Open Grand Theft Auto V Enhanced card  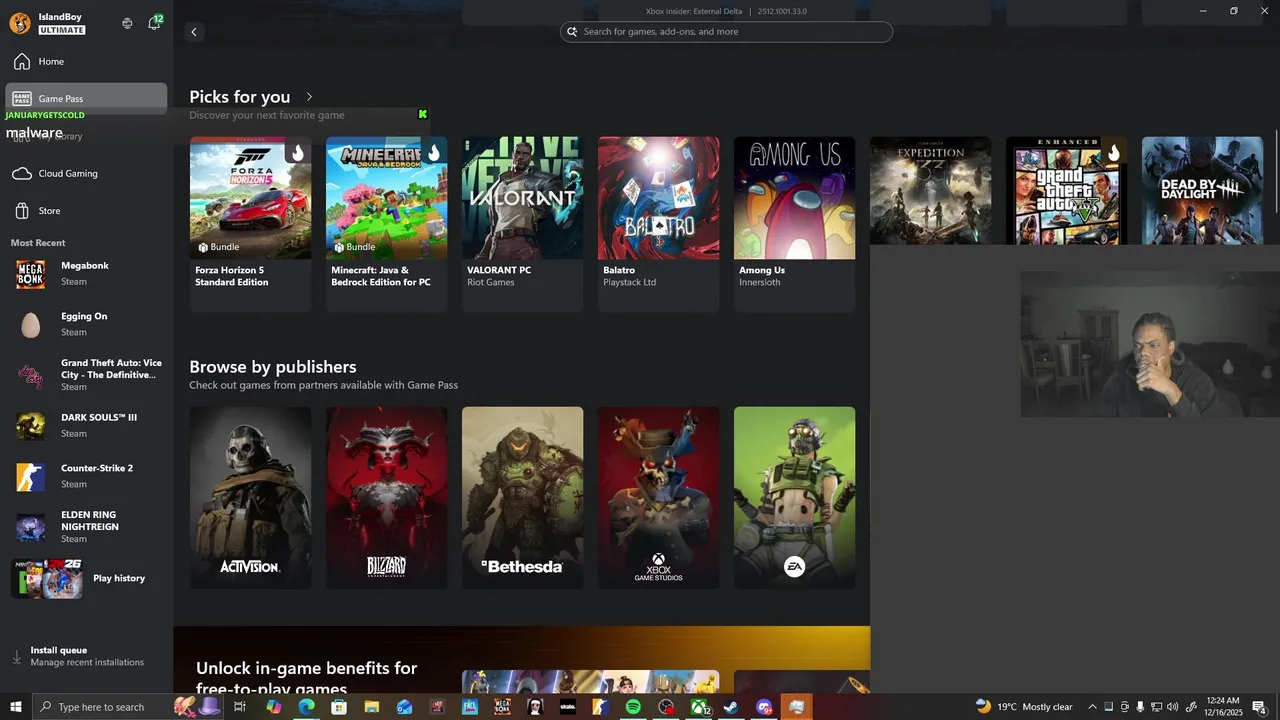pyautogui.click(x=1066, y=190)
